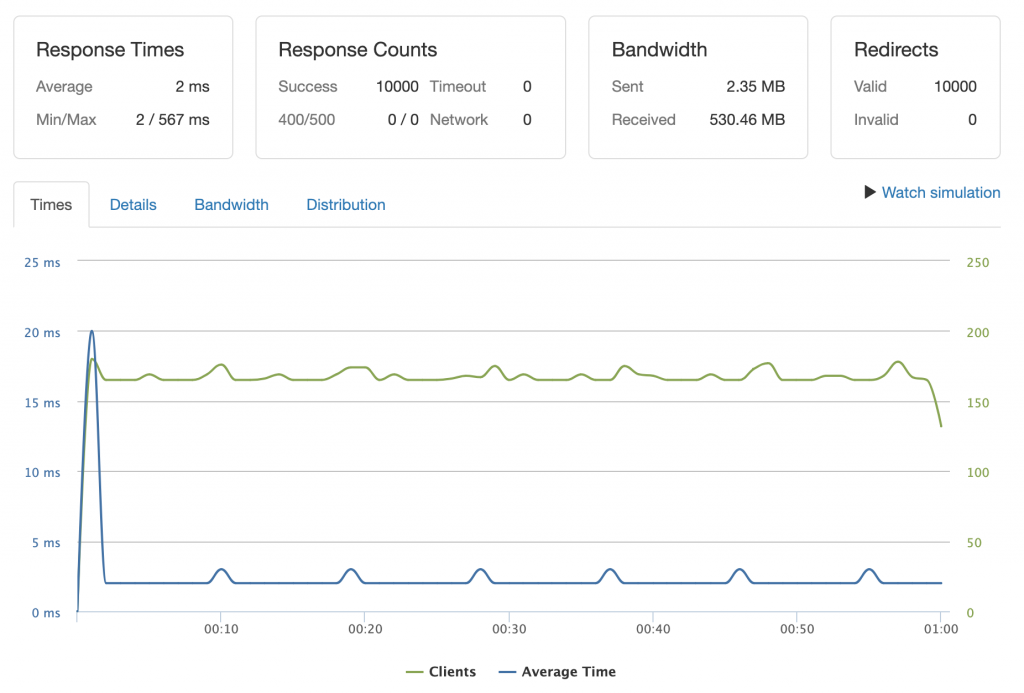Click the 150 clients axis label

[978, 403]
